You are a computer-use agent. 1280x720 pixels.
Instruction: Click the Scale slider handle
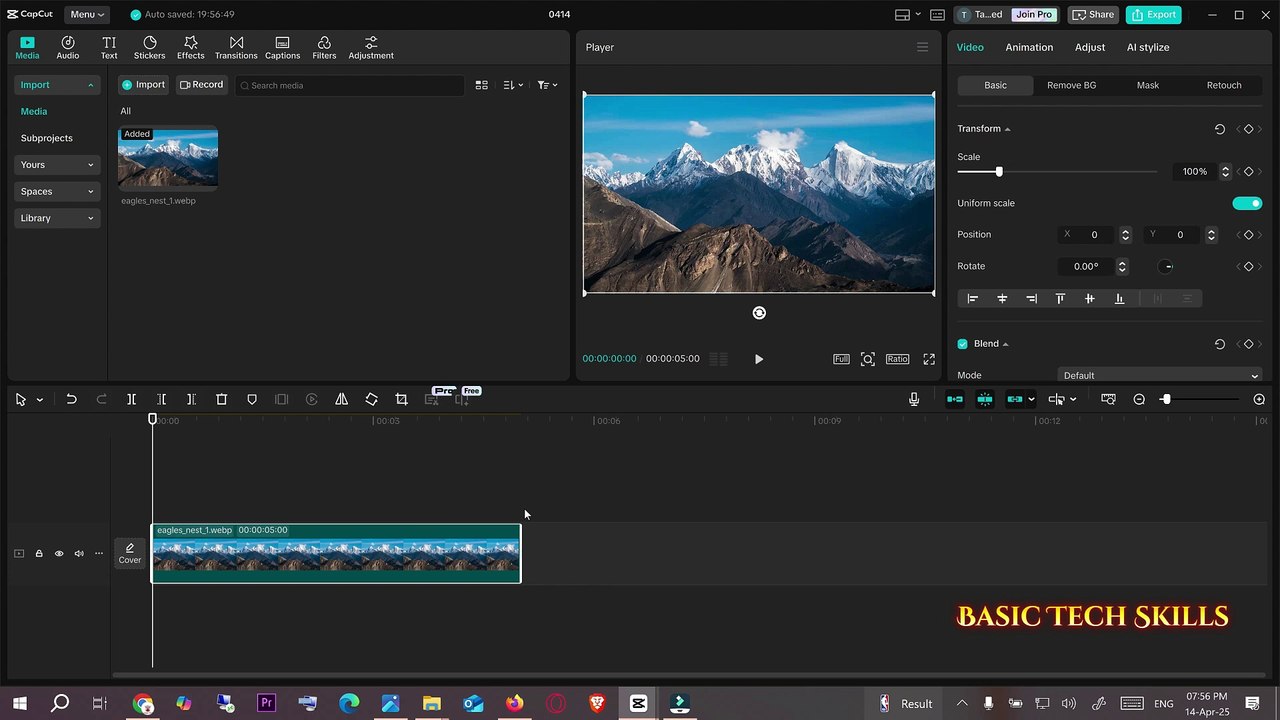(x=998, y=172)
